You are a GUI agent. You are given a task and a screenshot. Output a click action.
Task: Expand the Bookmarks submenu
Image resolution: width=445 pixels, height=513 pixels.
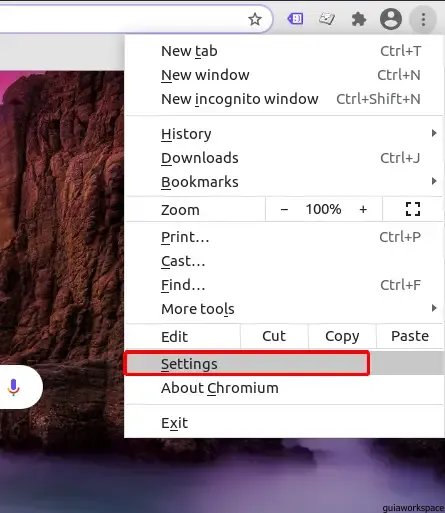pos(284,182)
